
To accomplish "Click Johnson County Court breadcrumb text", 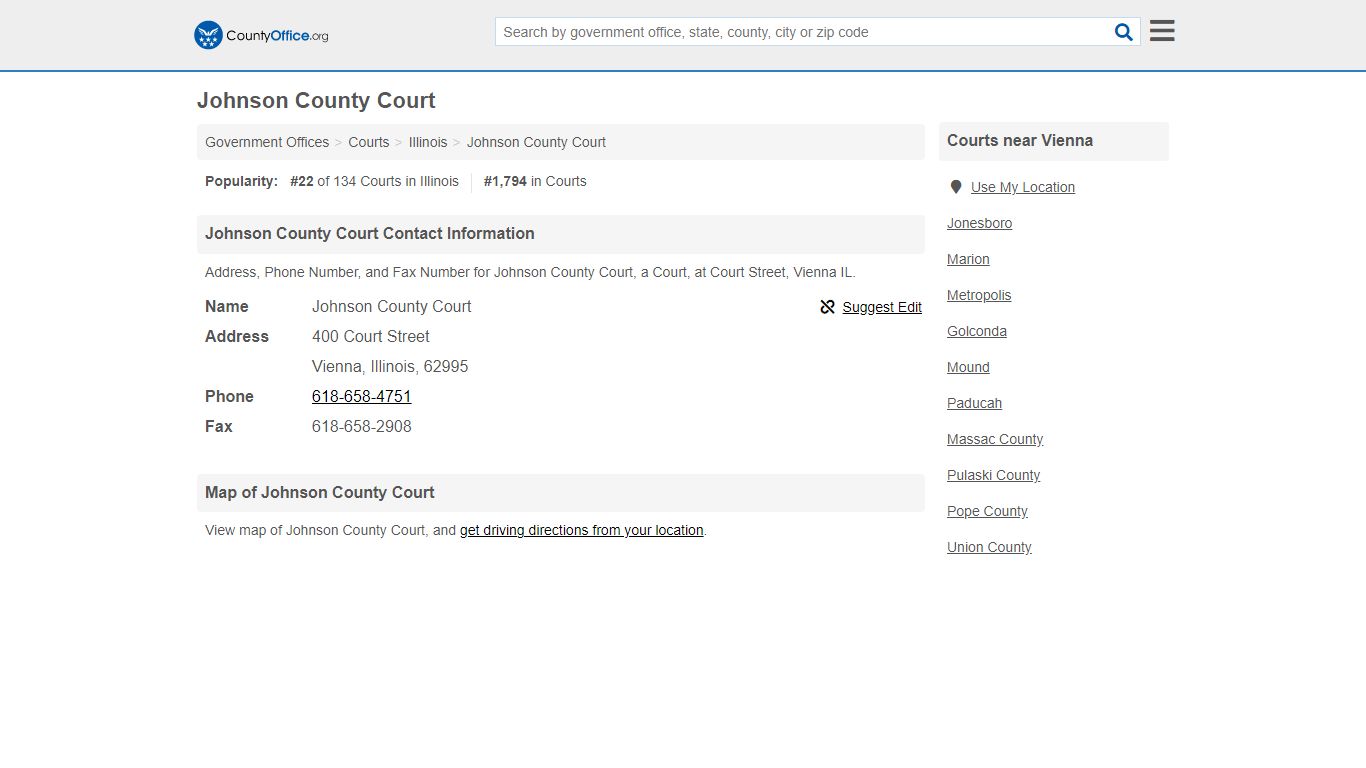I will pos(536,142).
